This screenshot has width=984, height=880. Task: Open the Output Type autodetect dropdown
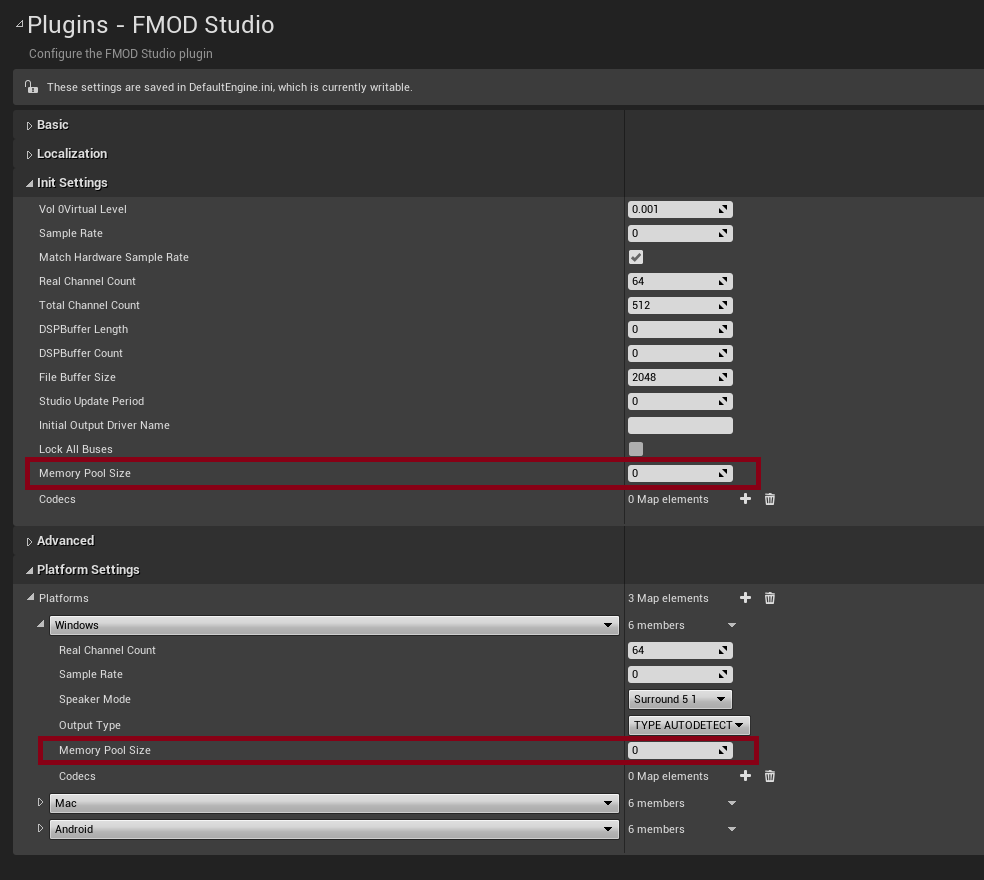tap(688, 725)
